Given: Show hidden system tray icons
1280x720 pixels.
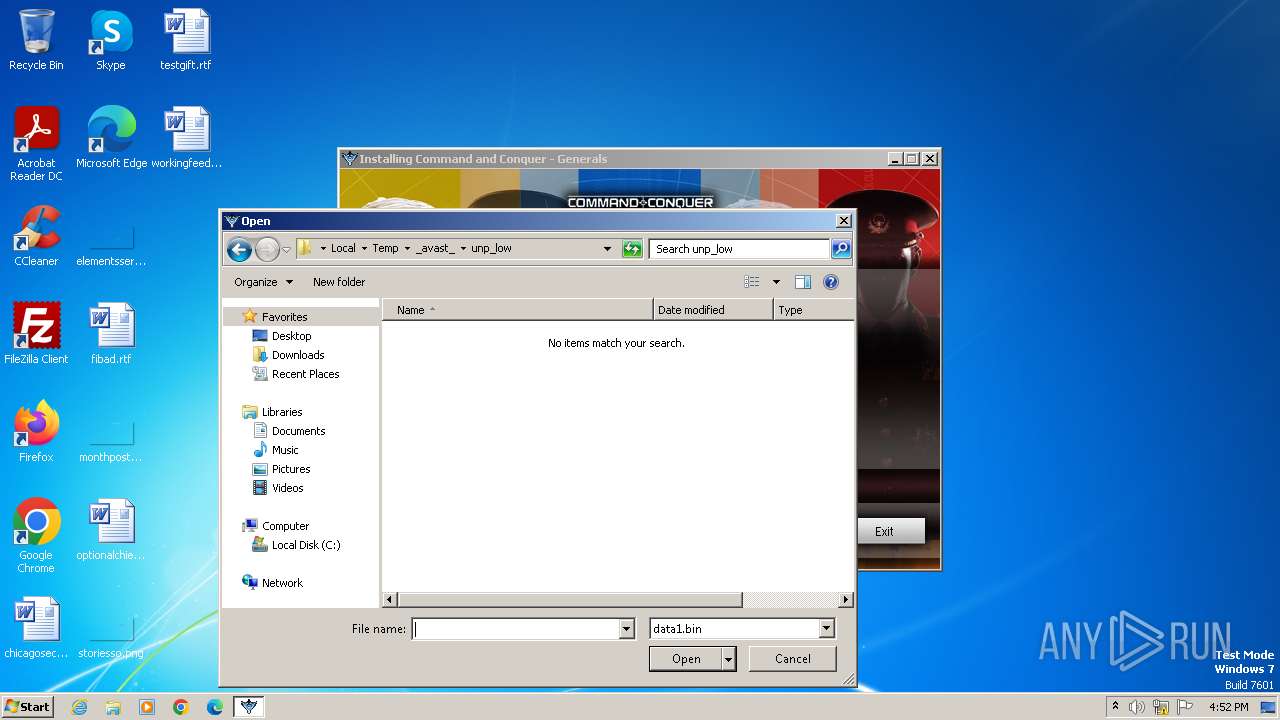Looking at the screenshot, I should click(x=1115, y=706).
